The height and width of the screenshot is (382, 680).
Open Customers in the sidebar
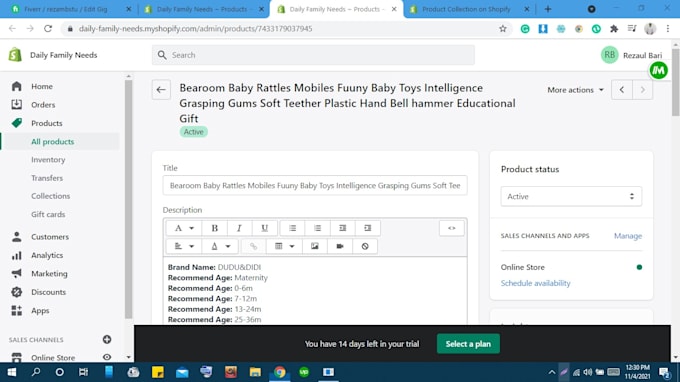click(x=50, y=237)
